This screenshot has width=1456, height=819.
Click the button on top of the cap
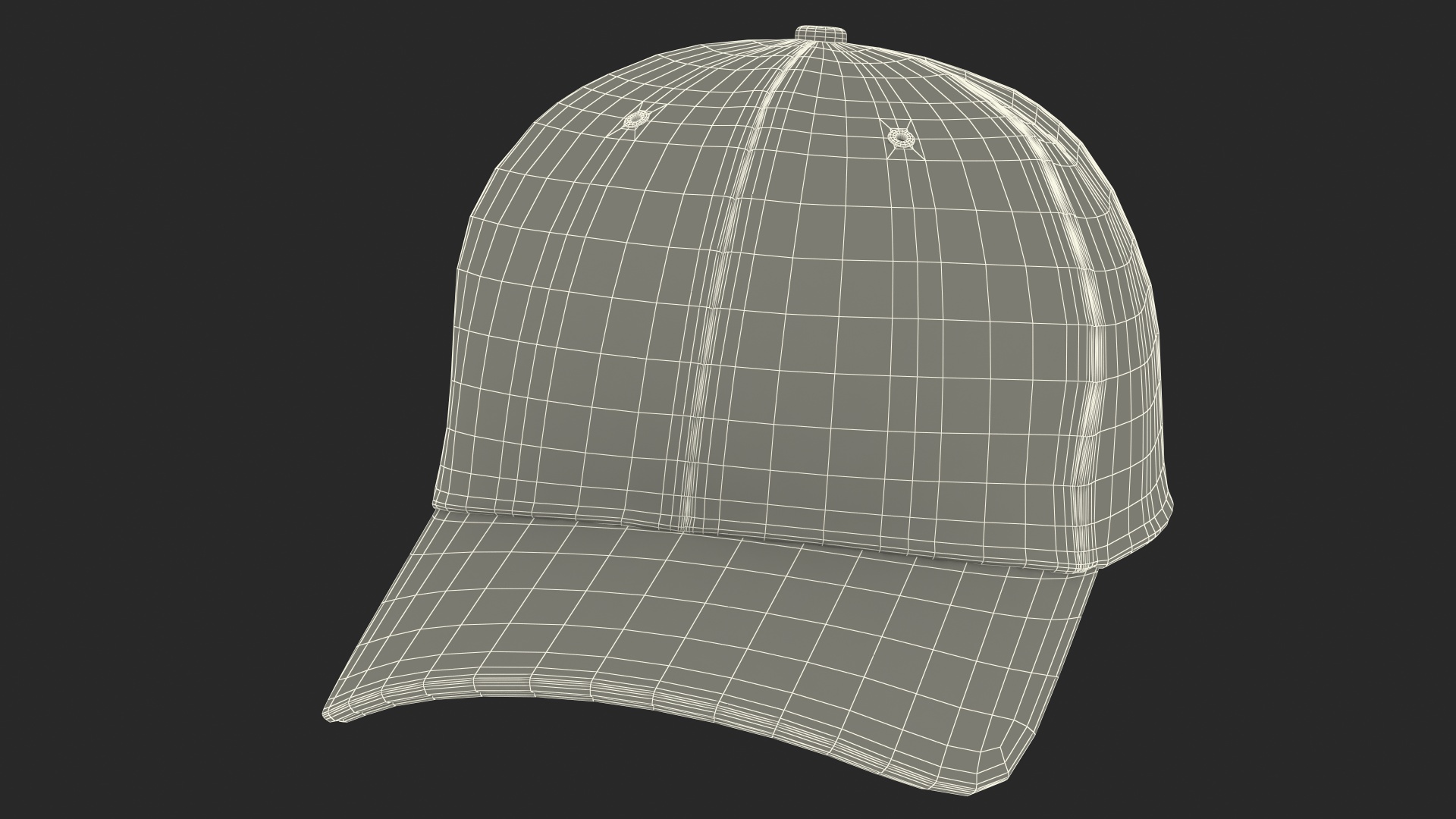[821, 33]
